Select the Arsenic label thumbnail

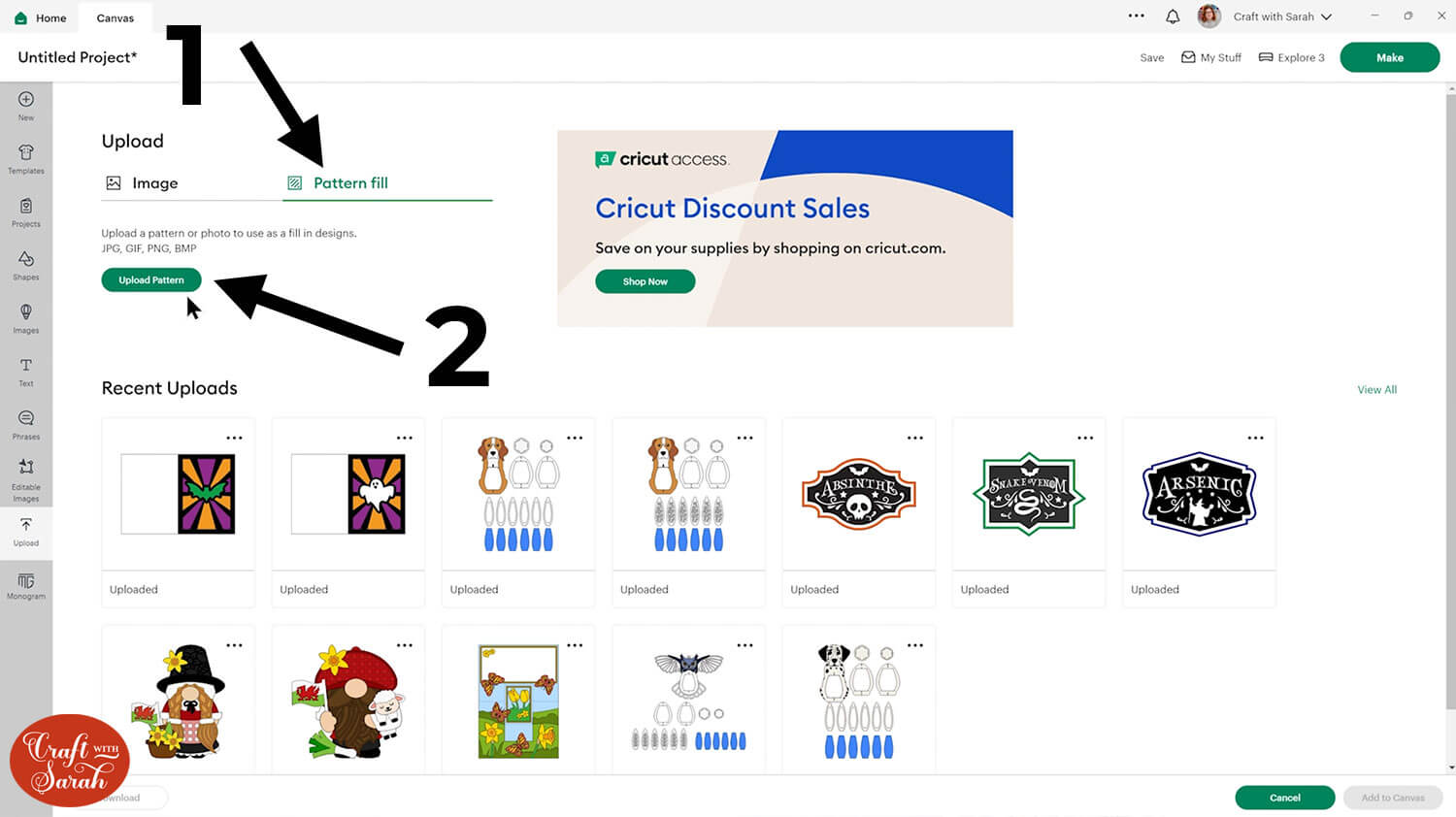pyautogui.click(x=1200, y=494)
